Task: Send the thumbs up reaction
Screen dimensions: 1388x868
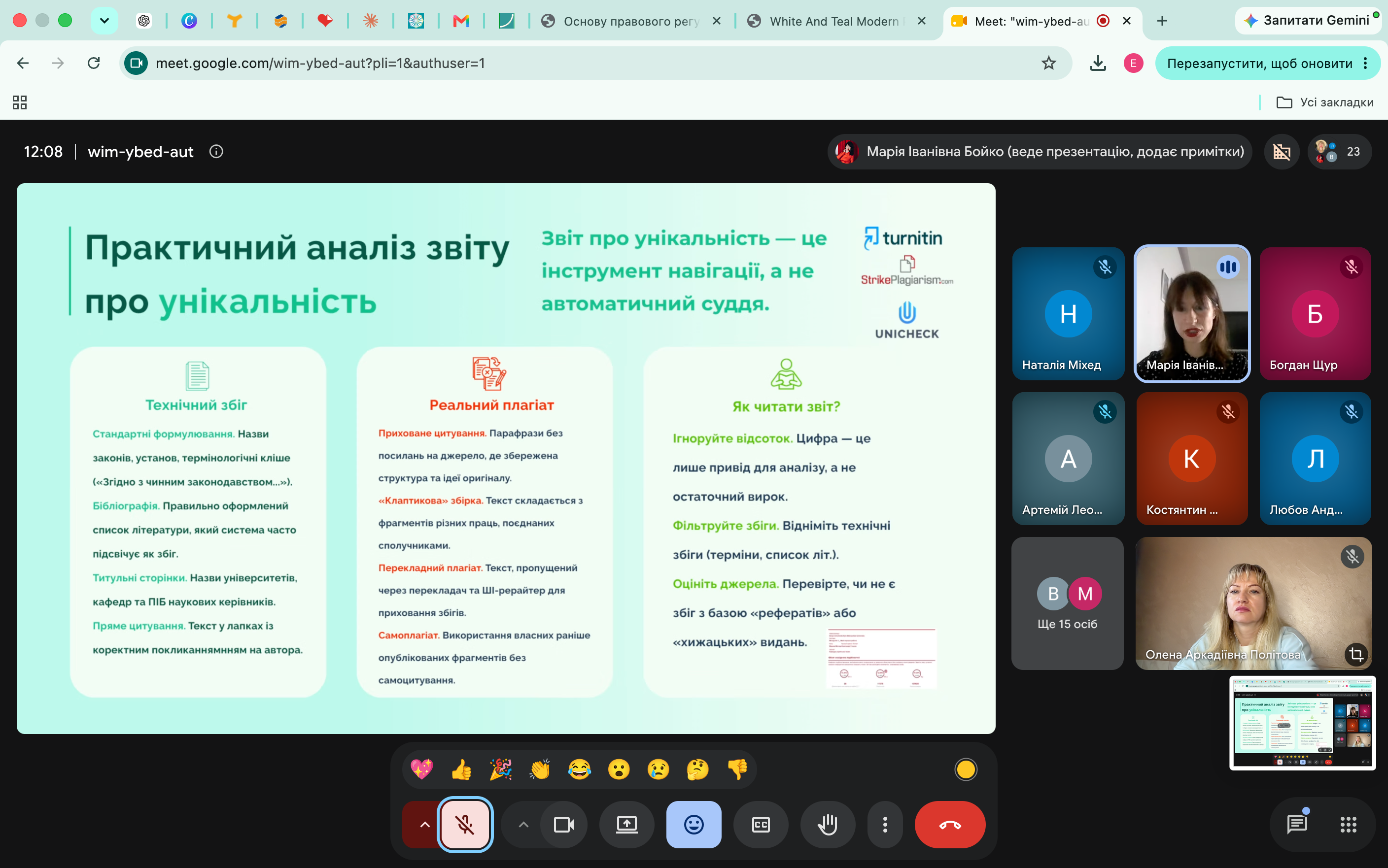Action: point(461,769)
